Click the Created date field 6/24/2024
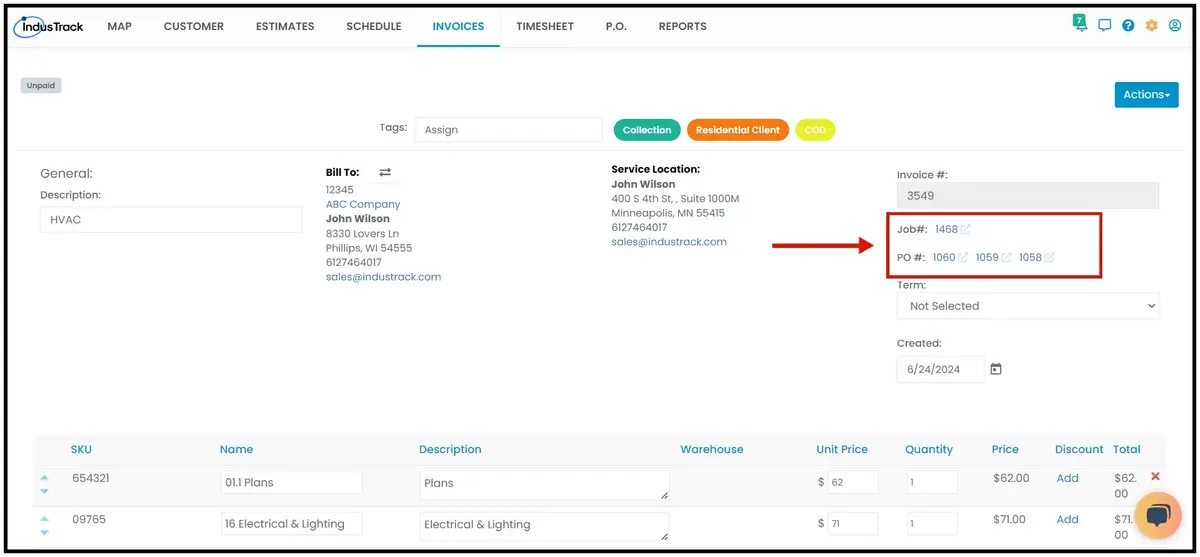 940,369
